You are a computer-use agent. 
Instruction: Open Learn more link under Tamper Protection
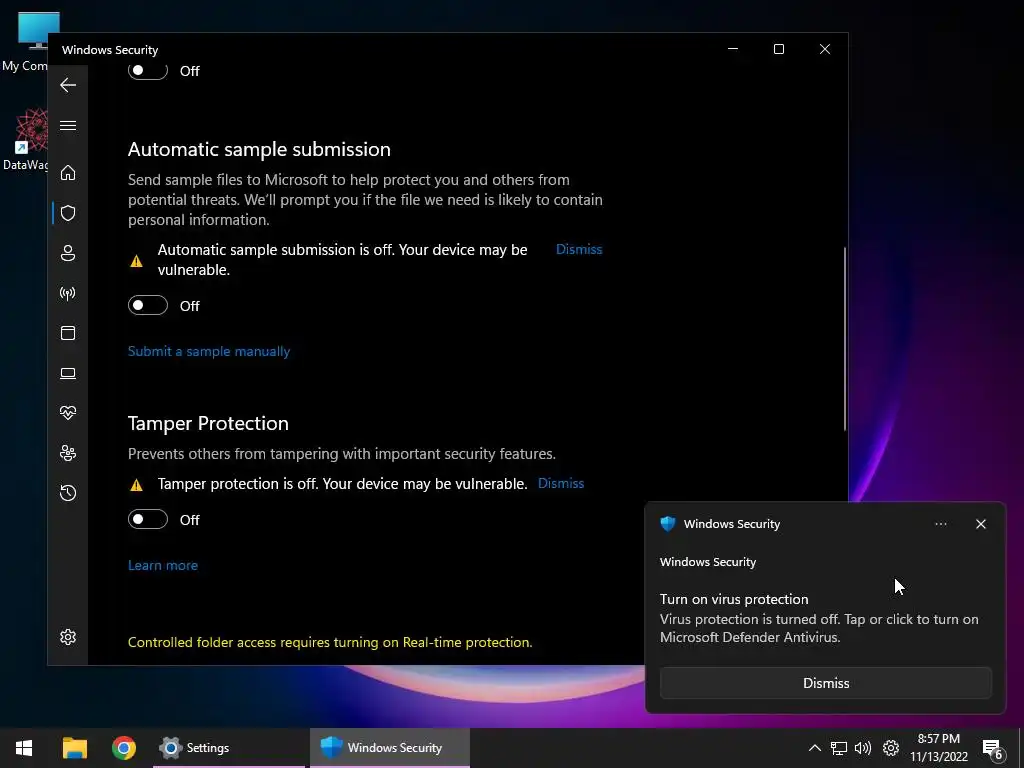coord(163,566)
